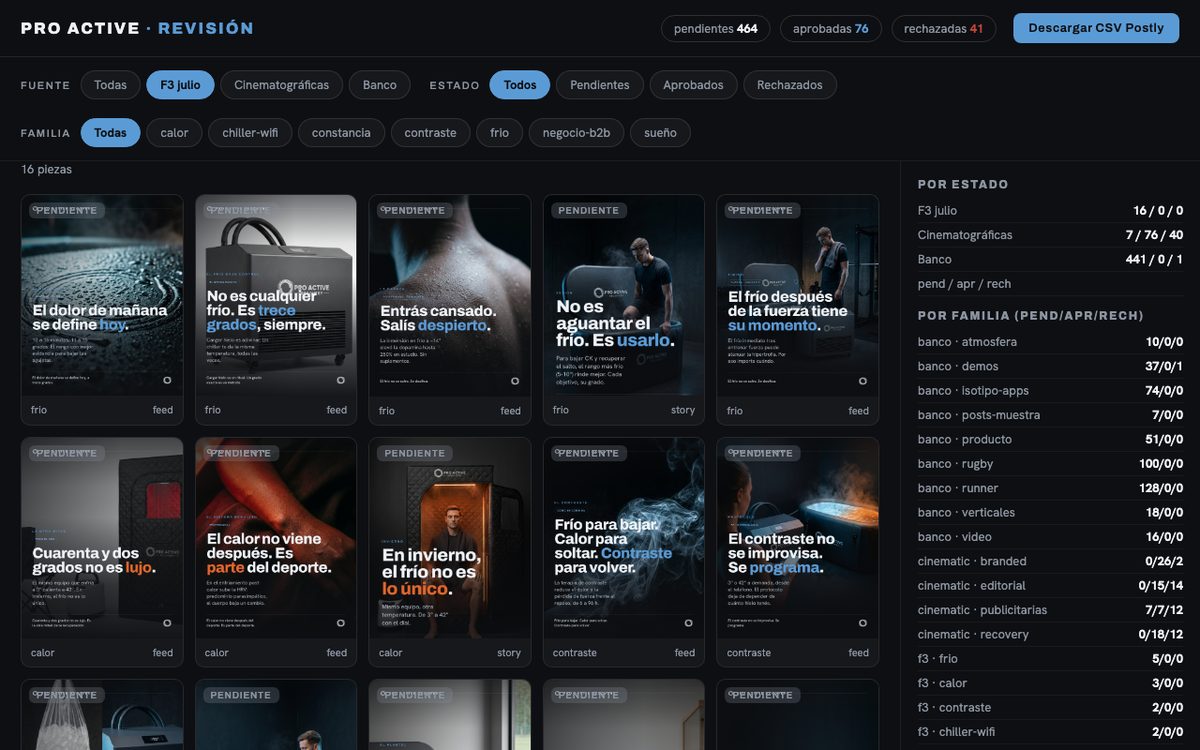
Task: Click the PRO ACTIVE · REVISIÓN title
Action: point(138,28)
